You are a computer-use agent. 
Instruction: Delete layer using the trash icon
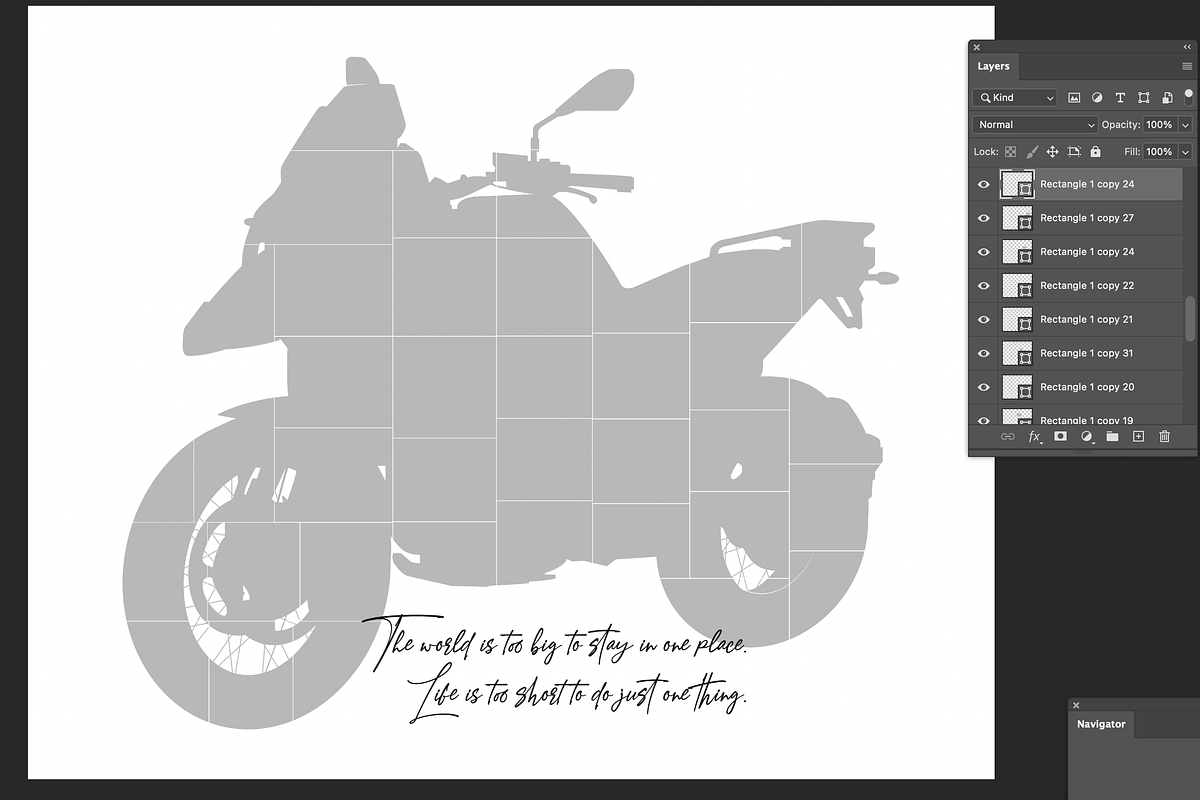(x=1164, y=436)
